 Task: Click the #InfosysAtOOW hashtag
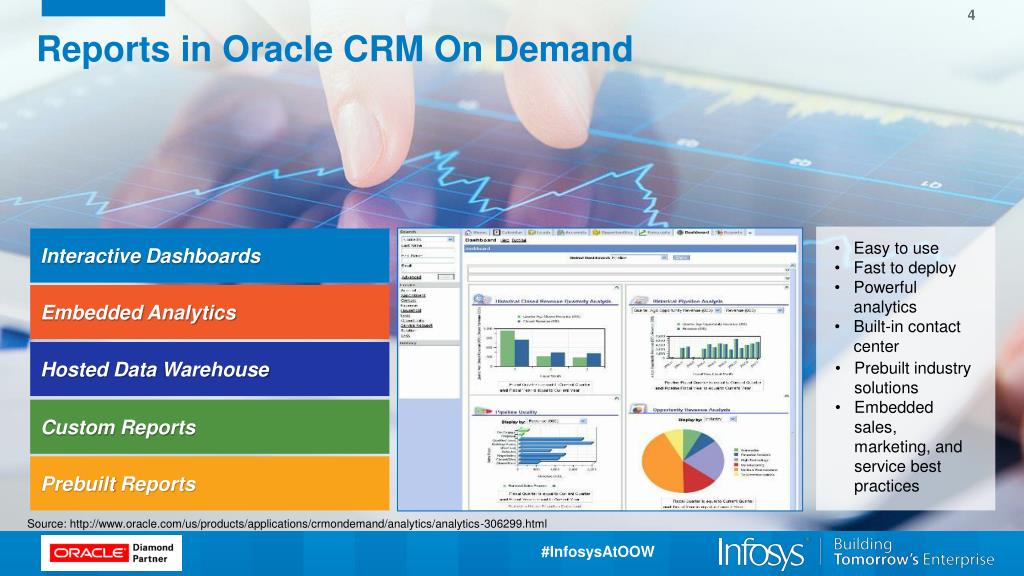(x=598, y=552)
